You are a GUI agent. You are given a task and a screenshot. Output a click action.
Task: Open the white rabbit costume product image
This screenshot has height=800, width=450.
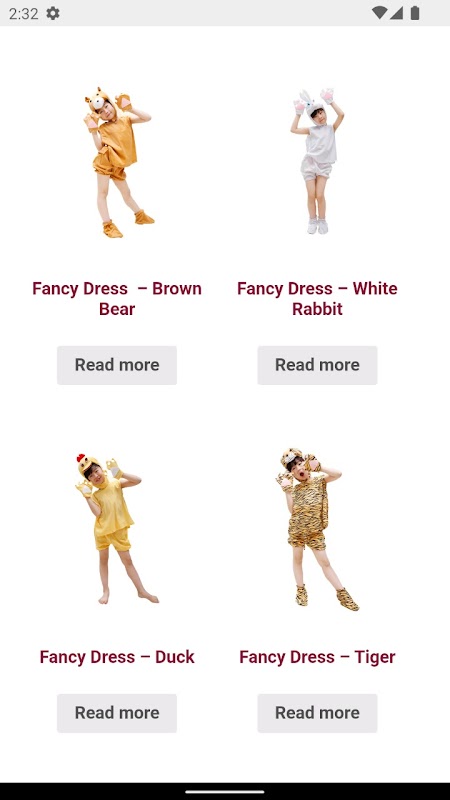pos(317,162)
